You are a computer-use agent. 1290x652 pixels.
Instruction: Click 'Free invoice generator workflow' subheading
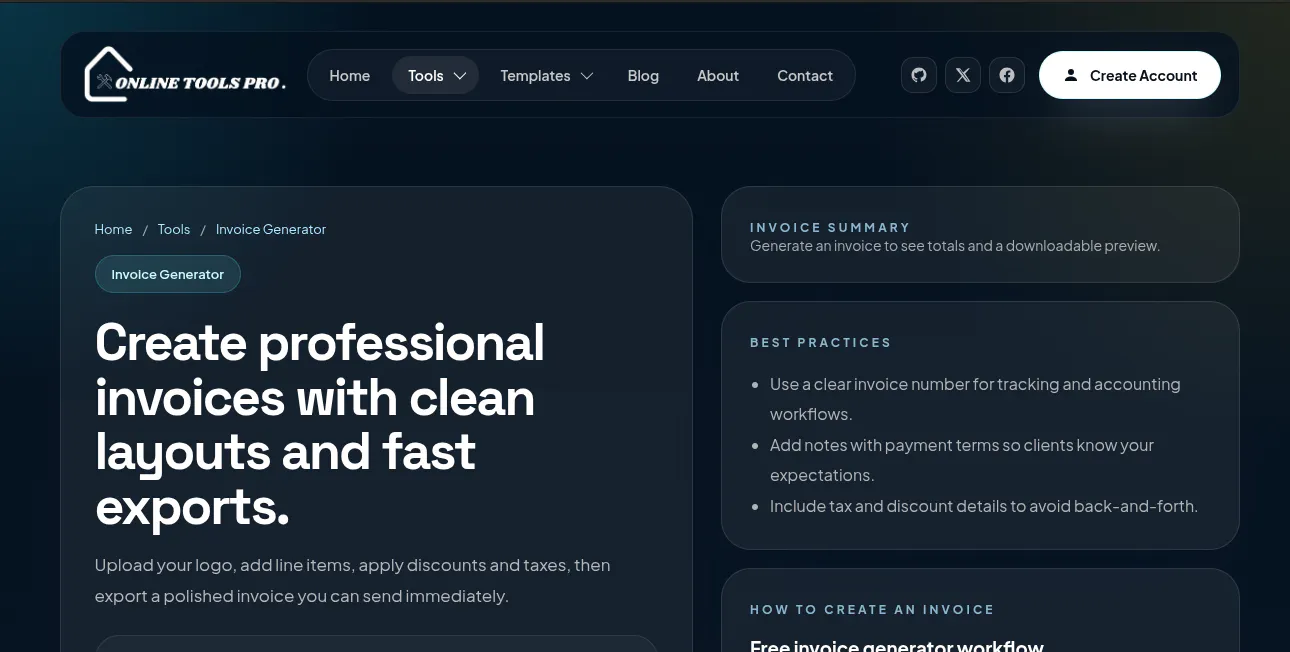(897, 645)
